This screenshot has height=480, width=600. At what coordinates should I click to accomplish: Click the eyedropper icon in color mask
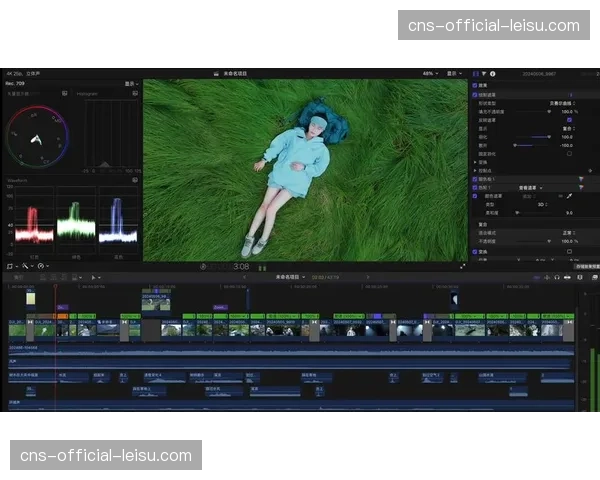pos(570,197)
